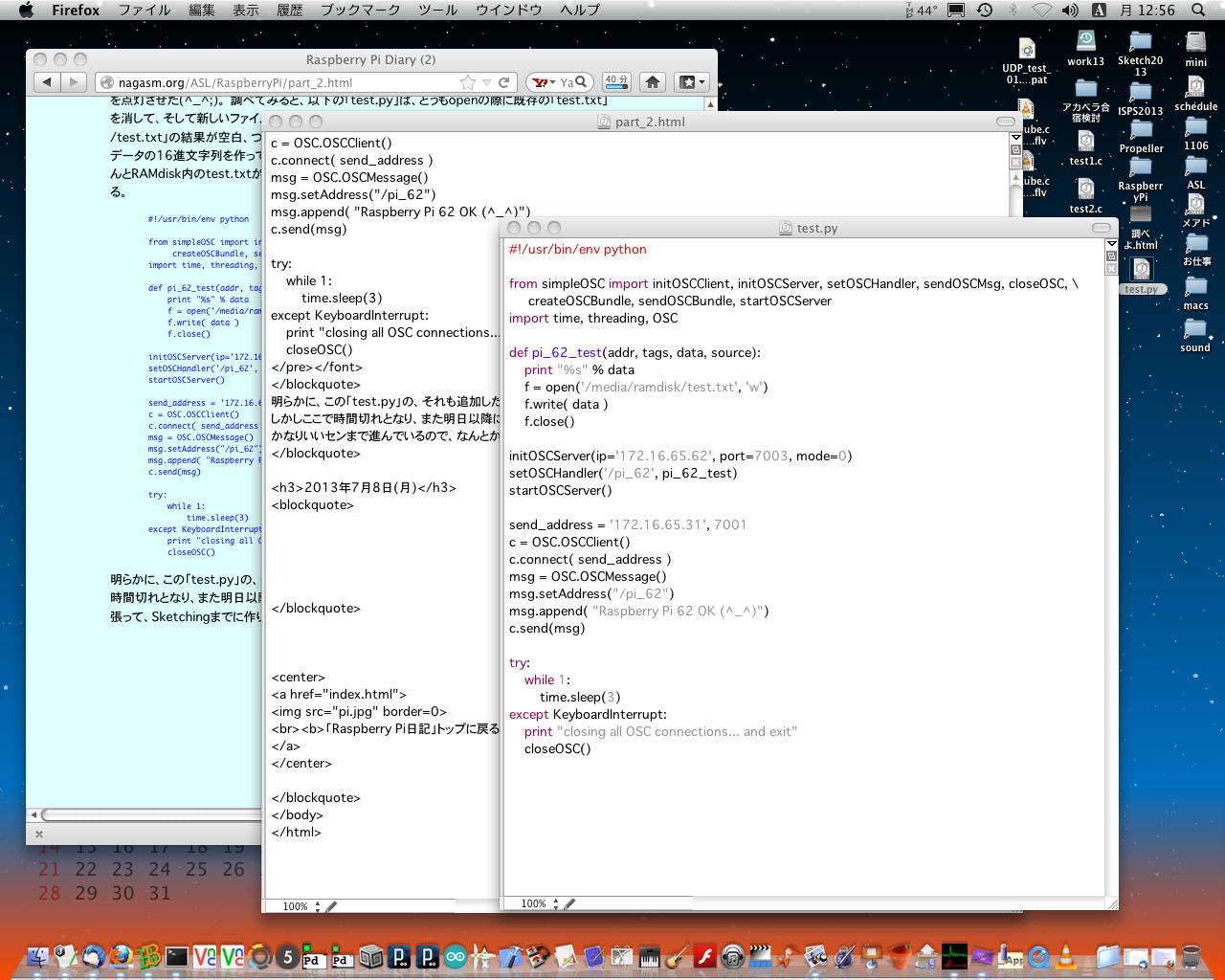1225x980 pixels.
Task: Toggle toolbar pill button in test.py window
Action: click(x=1102, y=228)
